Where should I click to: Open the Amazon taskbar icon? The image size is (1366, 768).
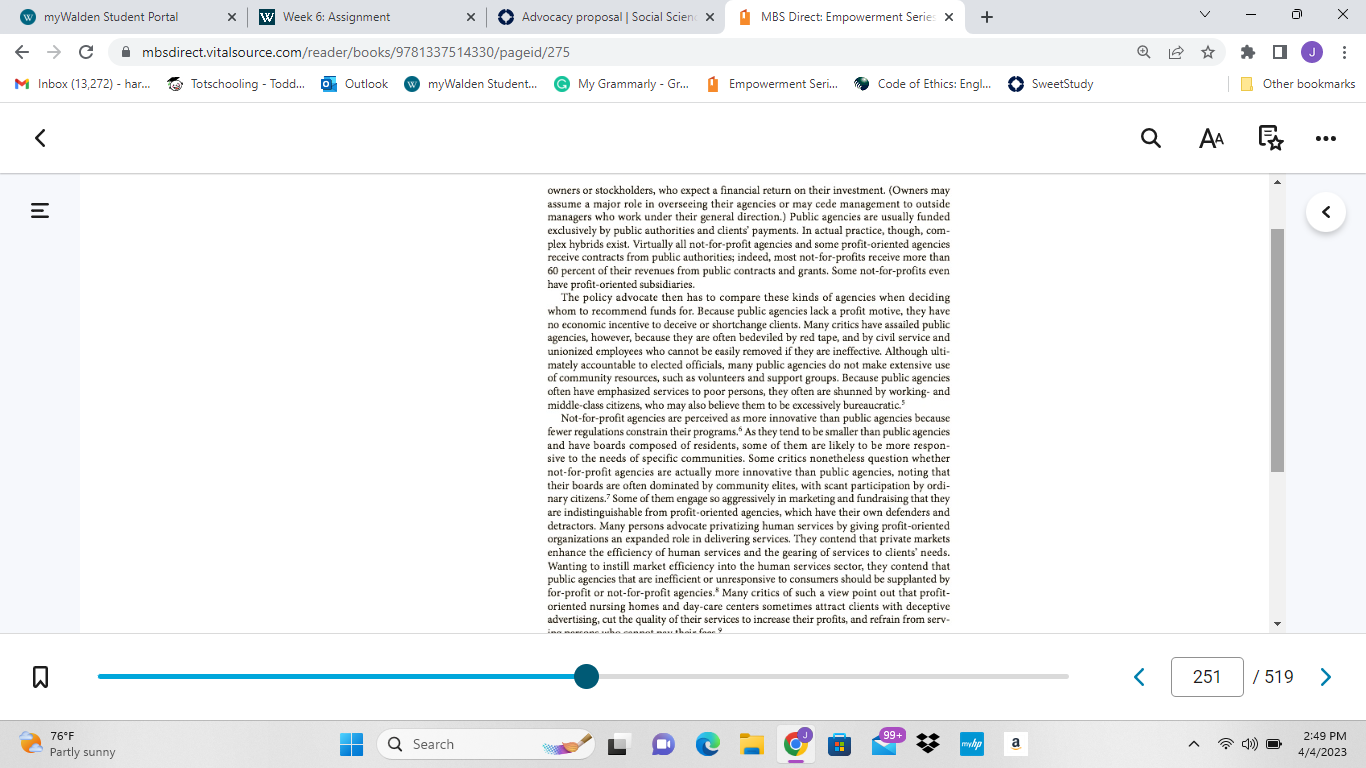(x=1015, y=744)
